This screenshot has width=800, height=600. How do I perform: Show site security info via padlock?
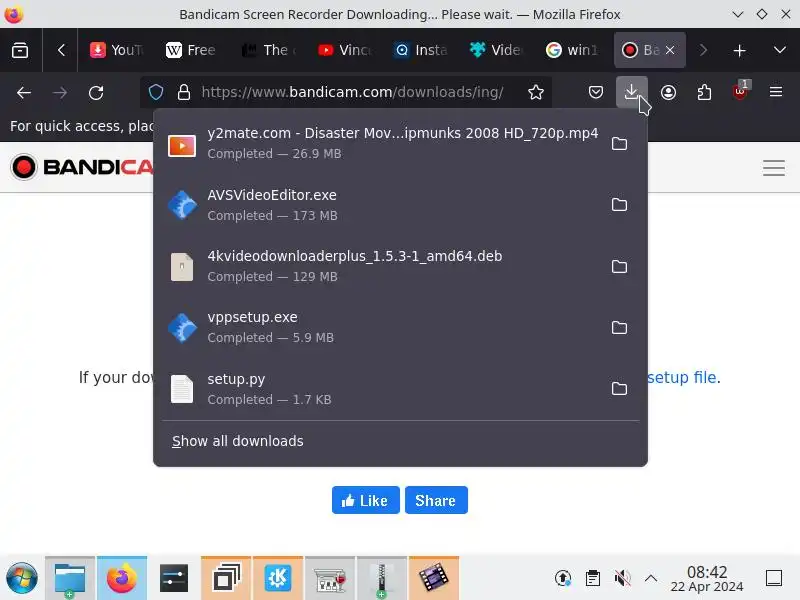coord(184,92)
